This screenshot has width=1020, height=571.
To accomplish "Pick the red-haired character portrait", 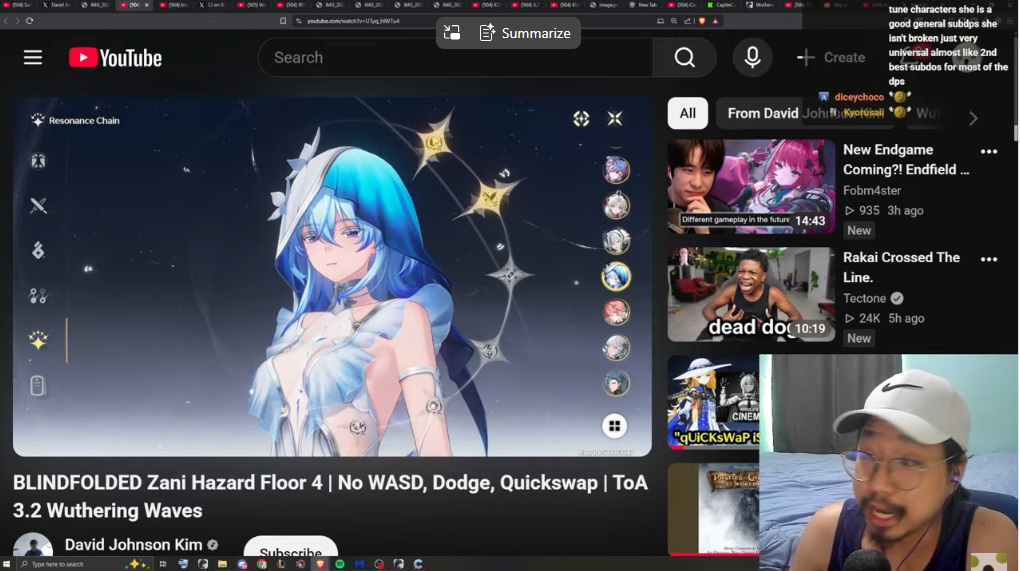I will [615, 312].
